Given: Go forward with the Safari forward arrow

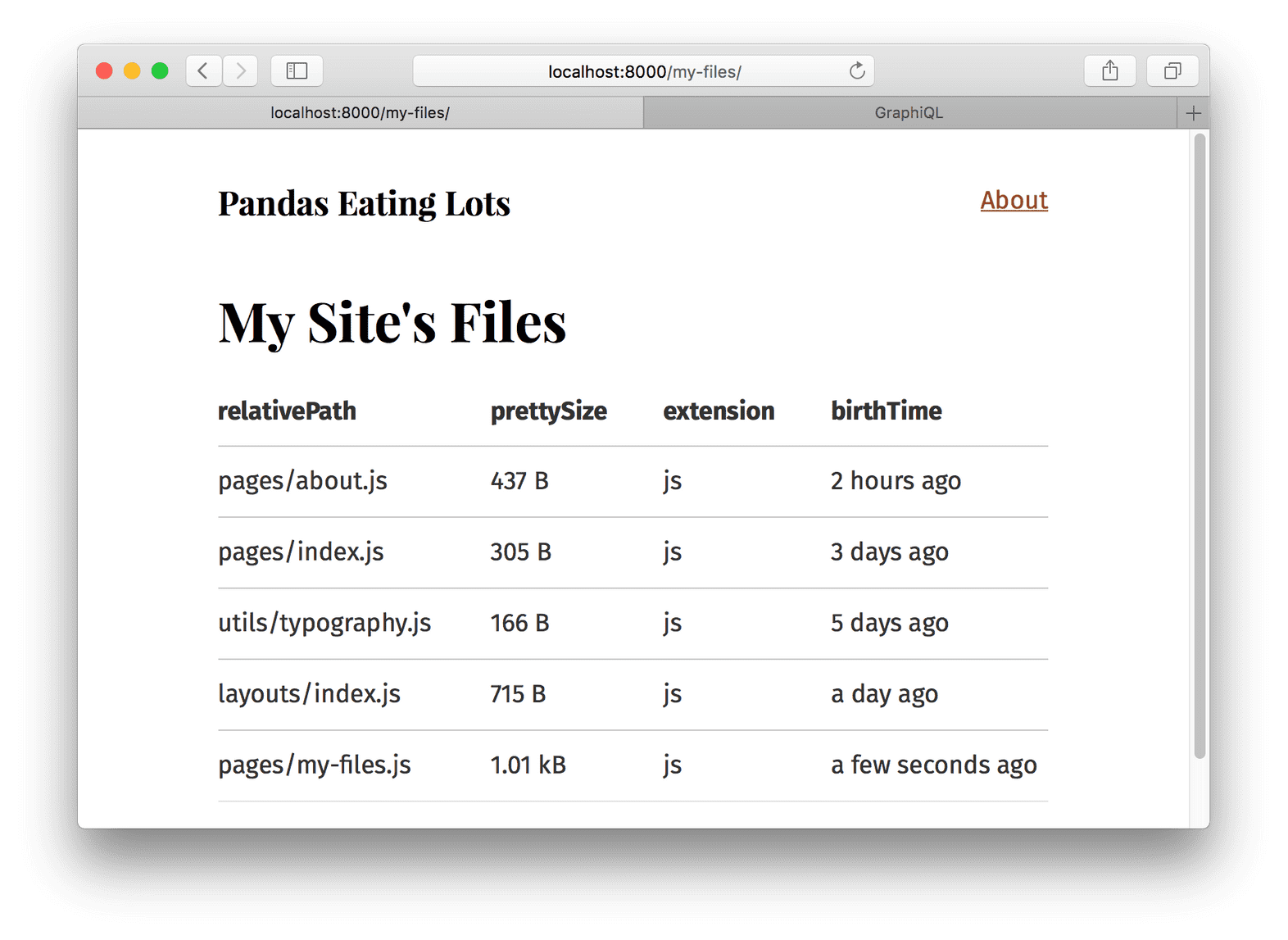Looking at the screenshot, I should [240, 71].
